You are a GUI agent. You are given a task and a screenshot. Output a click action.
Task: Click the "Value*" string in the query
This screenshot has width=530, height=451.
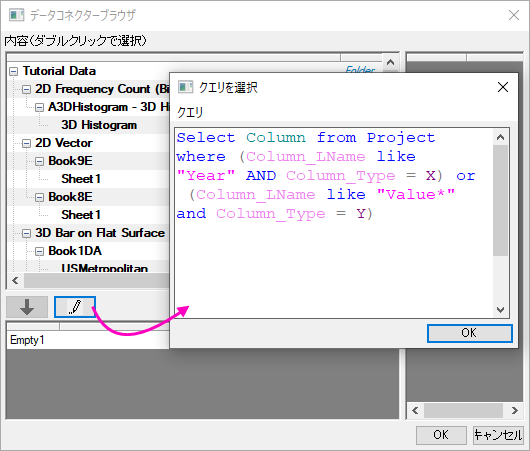(x=416, y=194)
